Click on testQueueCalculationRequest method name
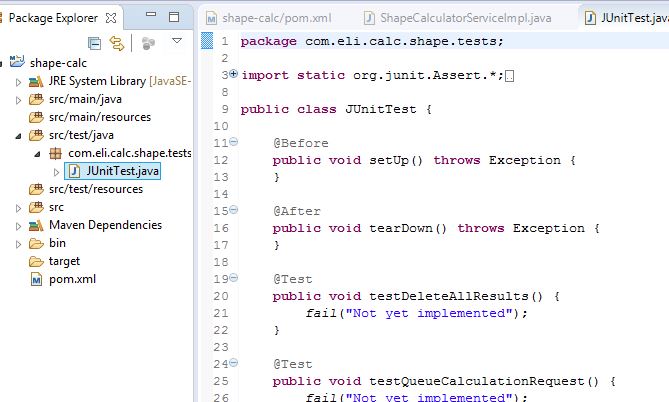The width and height of the screenshot is (669, 402). click(x=477, y=382)
